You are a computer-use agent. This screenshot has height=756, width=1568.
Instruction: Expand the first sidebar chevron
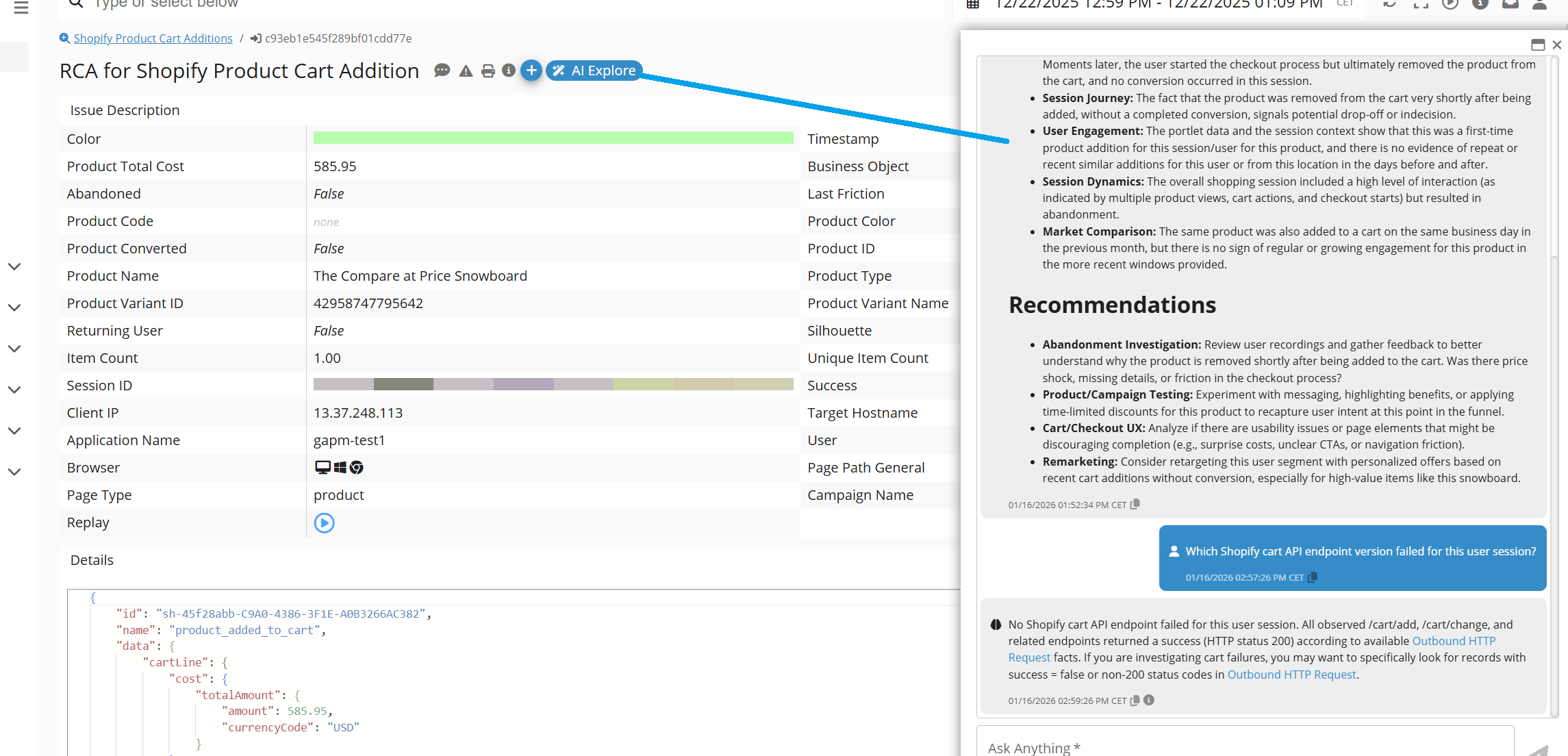[14, 266]
